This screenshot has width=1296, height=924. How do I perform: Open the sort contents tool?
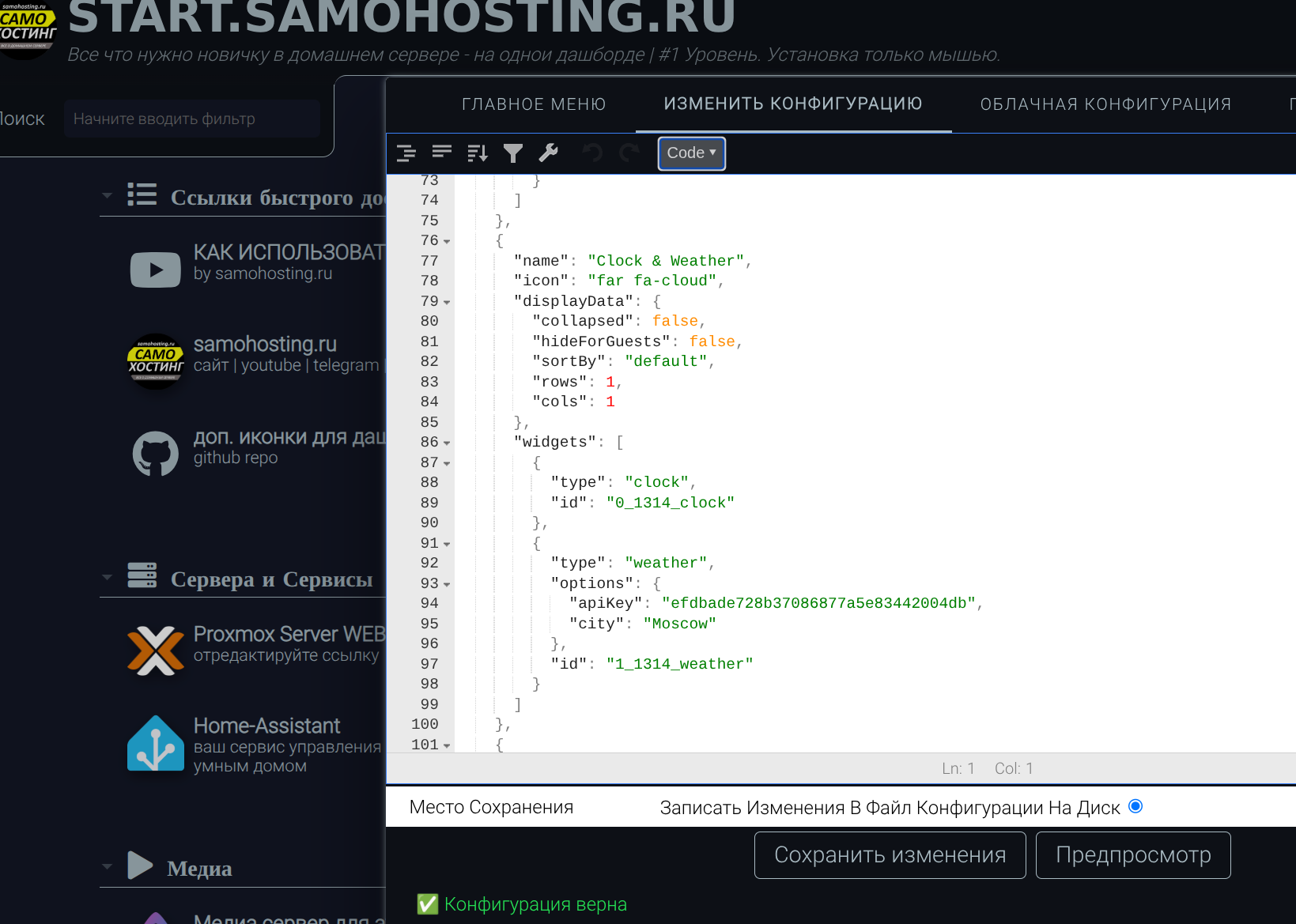478,153
